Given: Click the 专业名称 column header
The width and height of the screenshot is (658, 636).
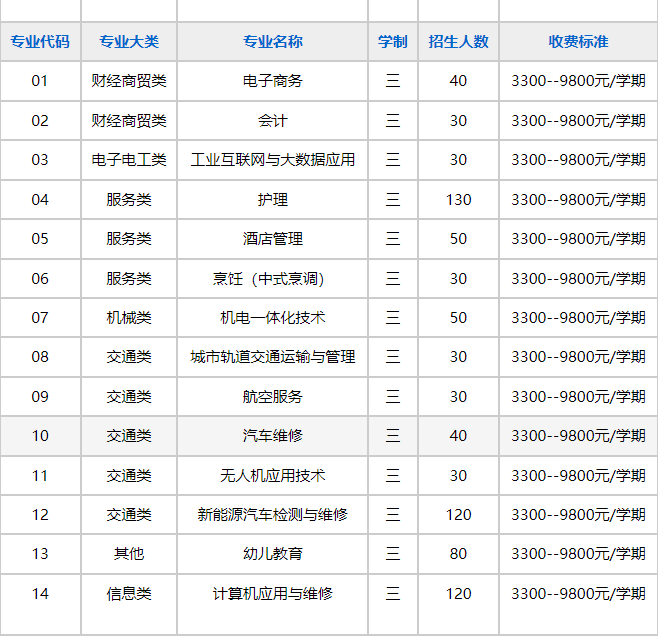Looking at the screenshot, I should (272, 42).
